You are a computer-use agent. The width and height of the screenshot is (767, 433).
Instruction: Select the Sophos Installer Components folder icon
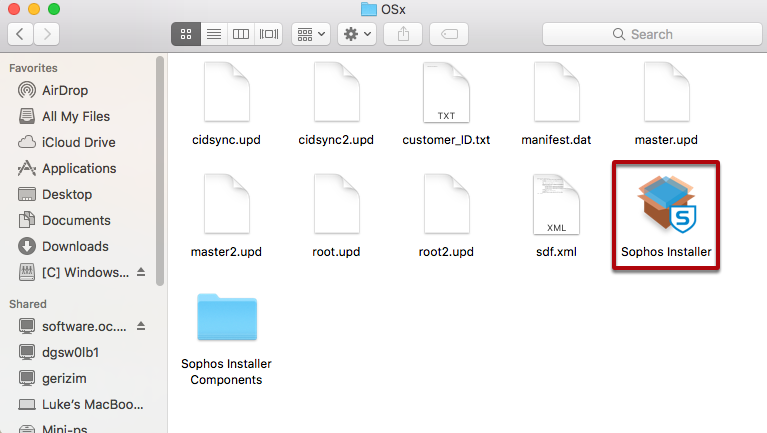click(x=227, y=317)
